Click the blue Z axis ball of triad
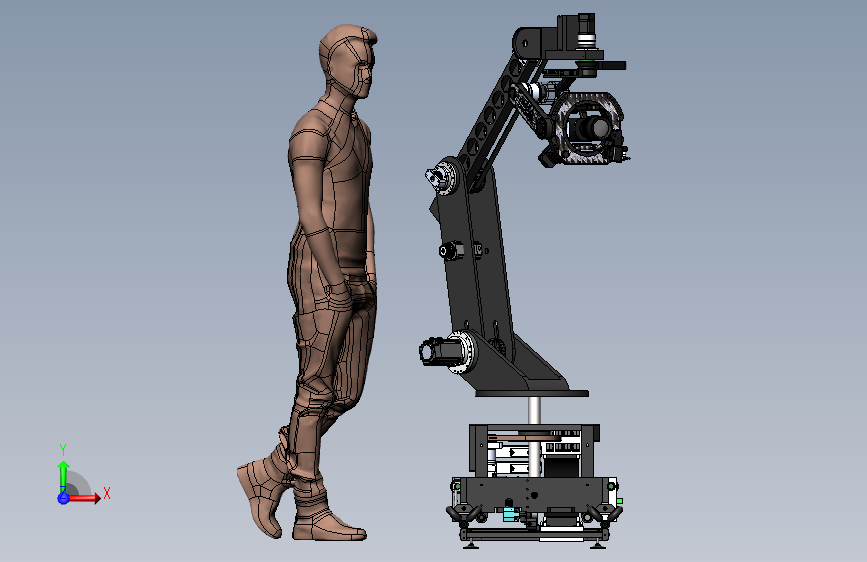 coord(63,498)
